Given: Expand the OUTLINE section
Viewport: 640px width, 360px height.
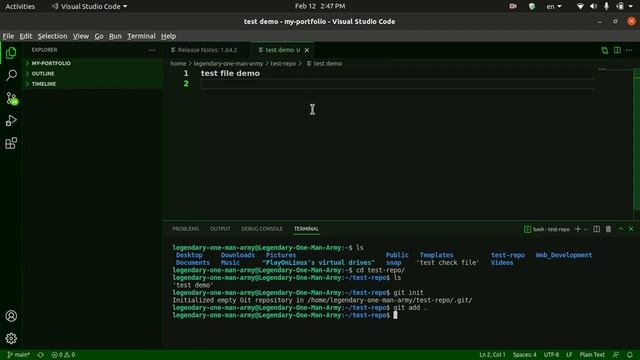Looking at the screenshot, I should (93, 73).
